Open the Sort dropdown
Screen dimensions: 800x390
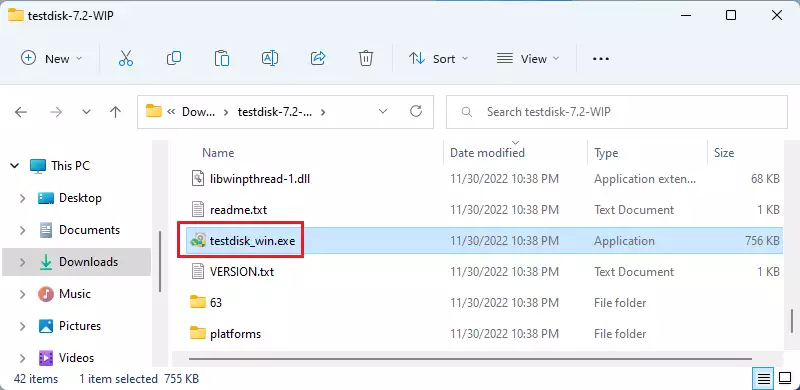point(439,58)
